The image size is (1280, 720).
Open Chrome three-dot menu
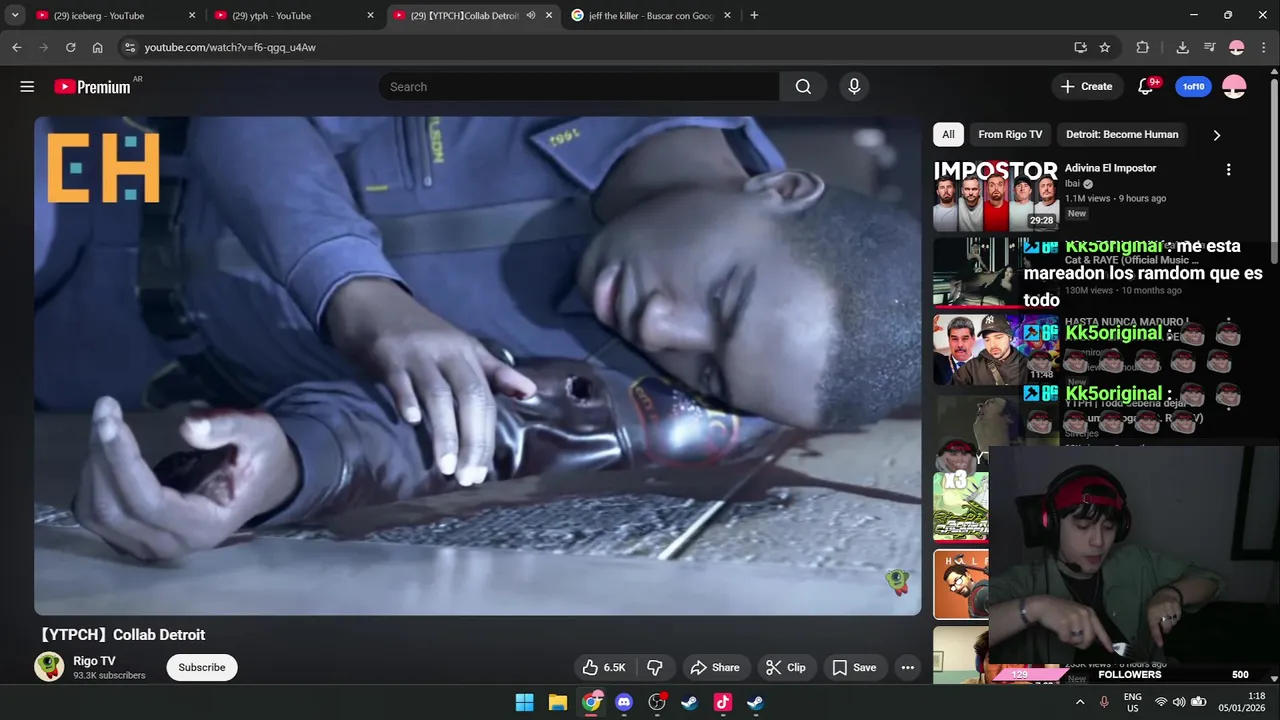[x=1264, y=47]
